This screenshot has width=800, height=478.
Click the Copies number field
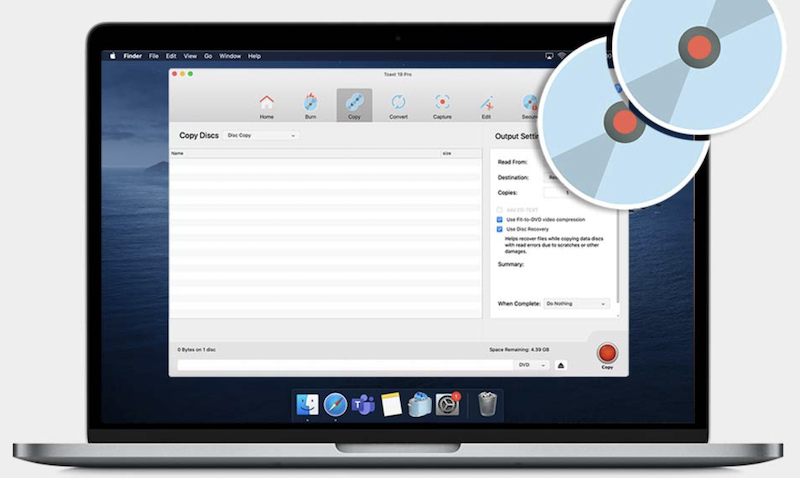556,192
